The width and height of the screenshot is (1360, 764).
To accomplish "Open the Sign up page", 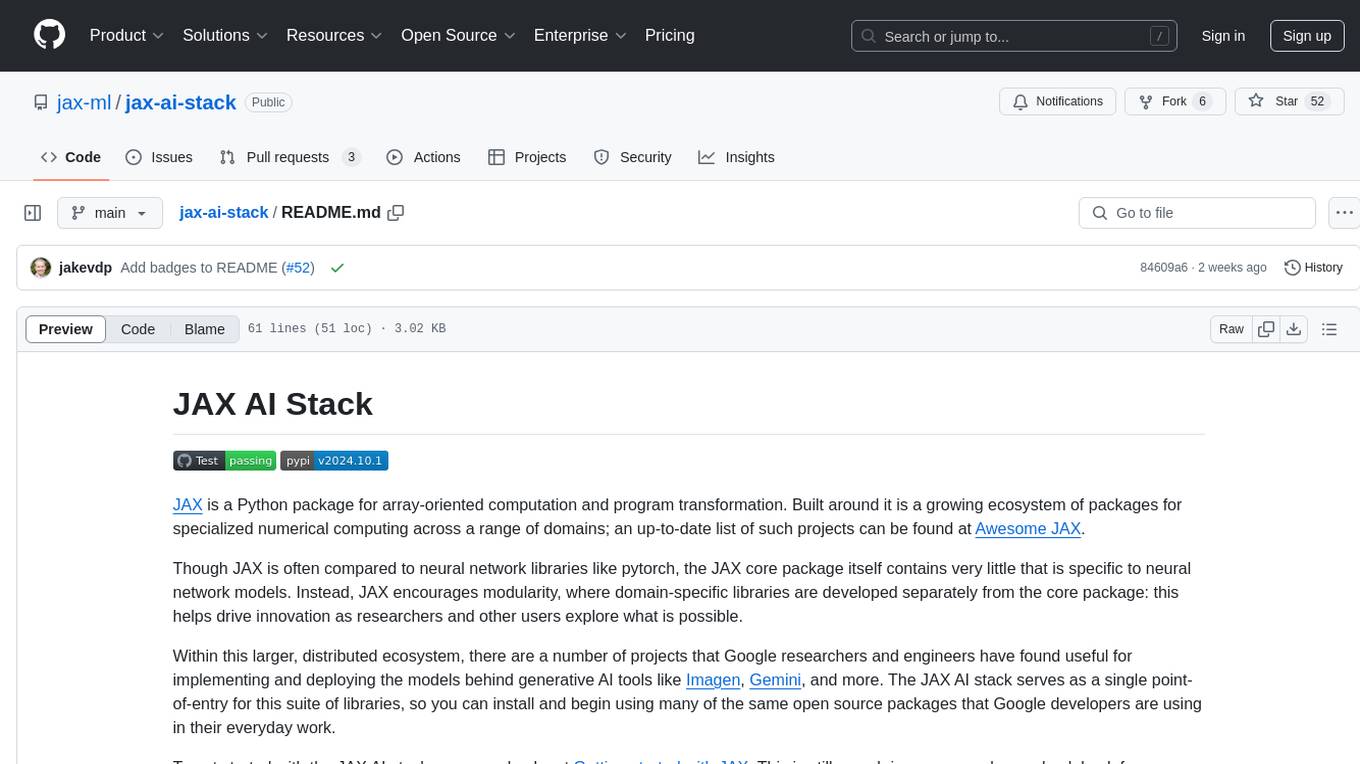I will pyautogui.click(x=1307, y=36).
